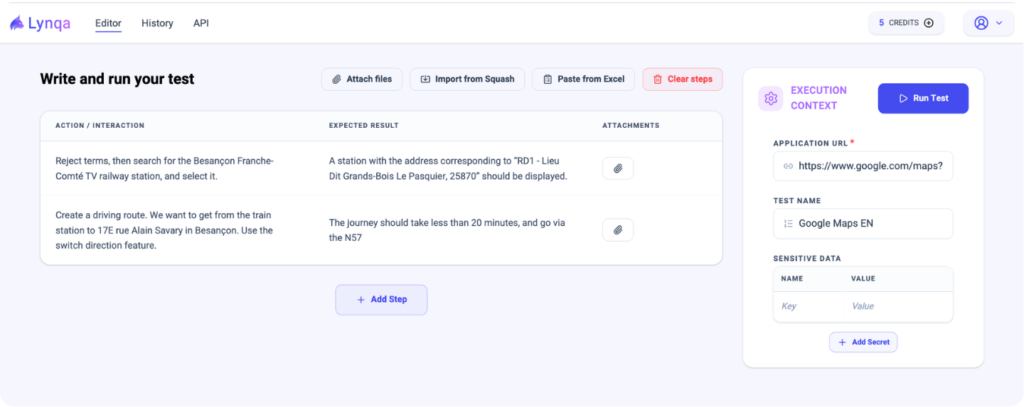This screenshot has height=407, width=1024.
Task: Click the attachment paperclip for second step
Action: [x=617, y=230]
